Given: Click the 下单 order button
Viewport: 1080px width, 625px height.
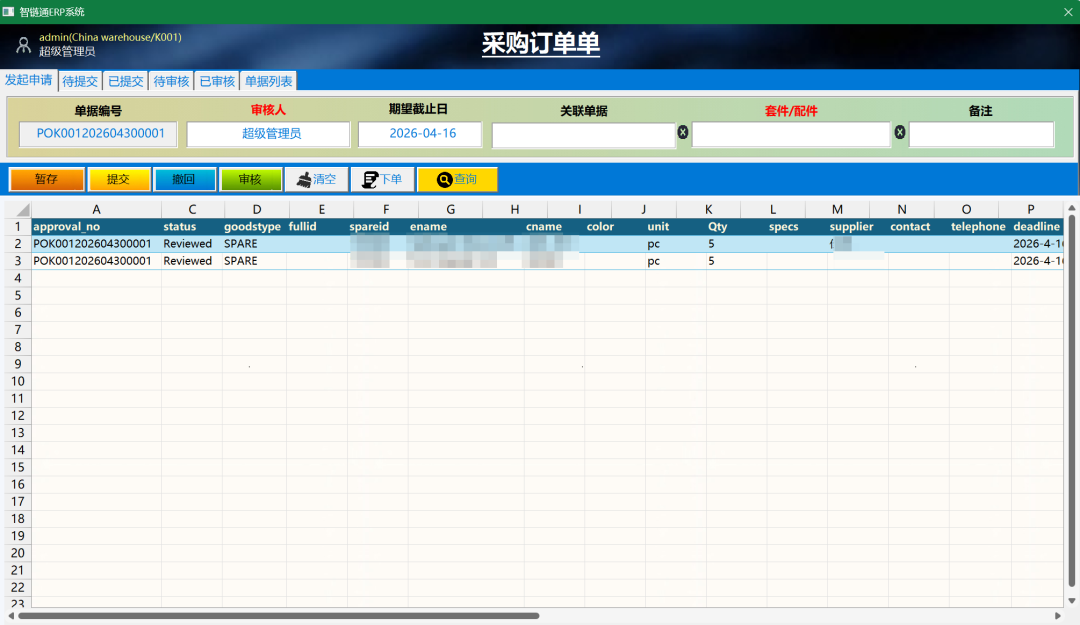Looking at the screenshot, I should point(382,179).
